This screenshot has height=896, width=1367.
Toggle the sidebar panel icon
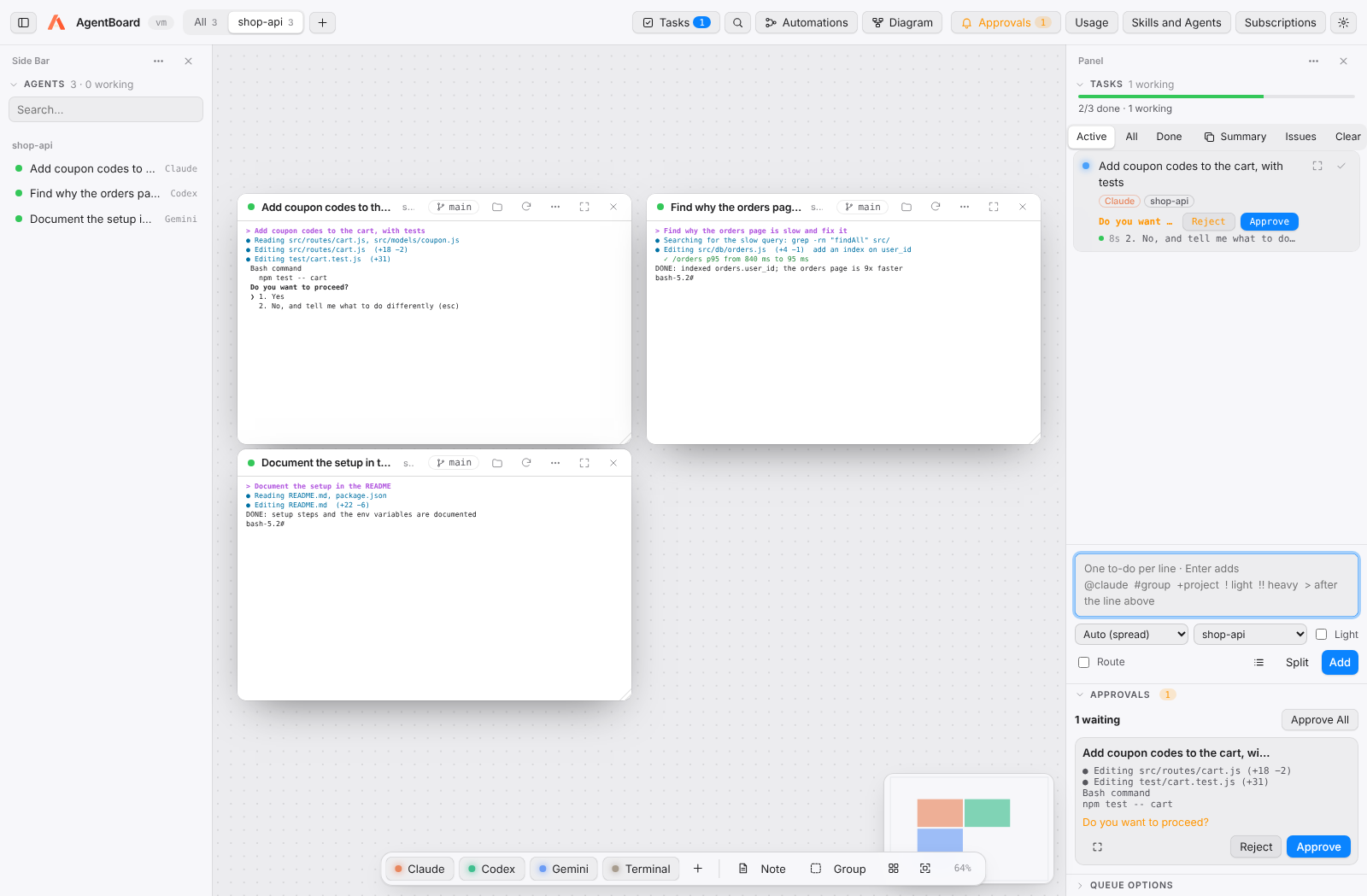click(x=24, y=22)
